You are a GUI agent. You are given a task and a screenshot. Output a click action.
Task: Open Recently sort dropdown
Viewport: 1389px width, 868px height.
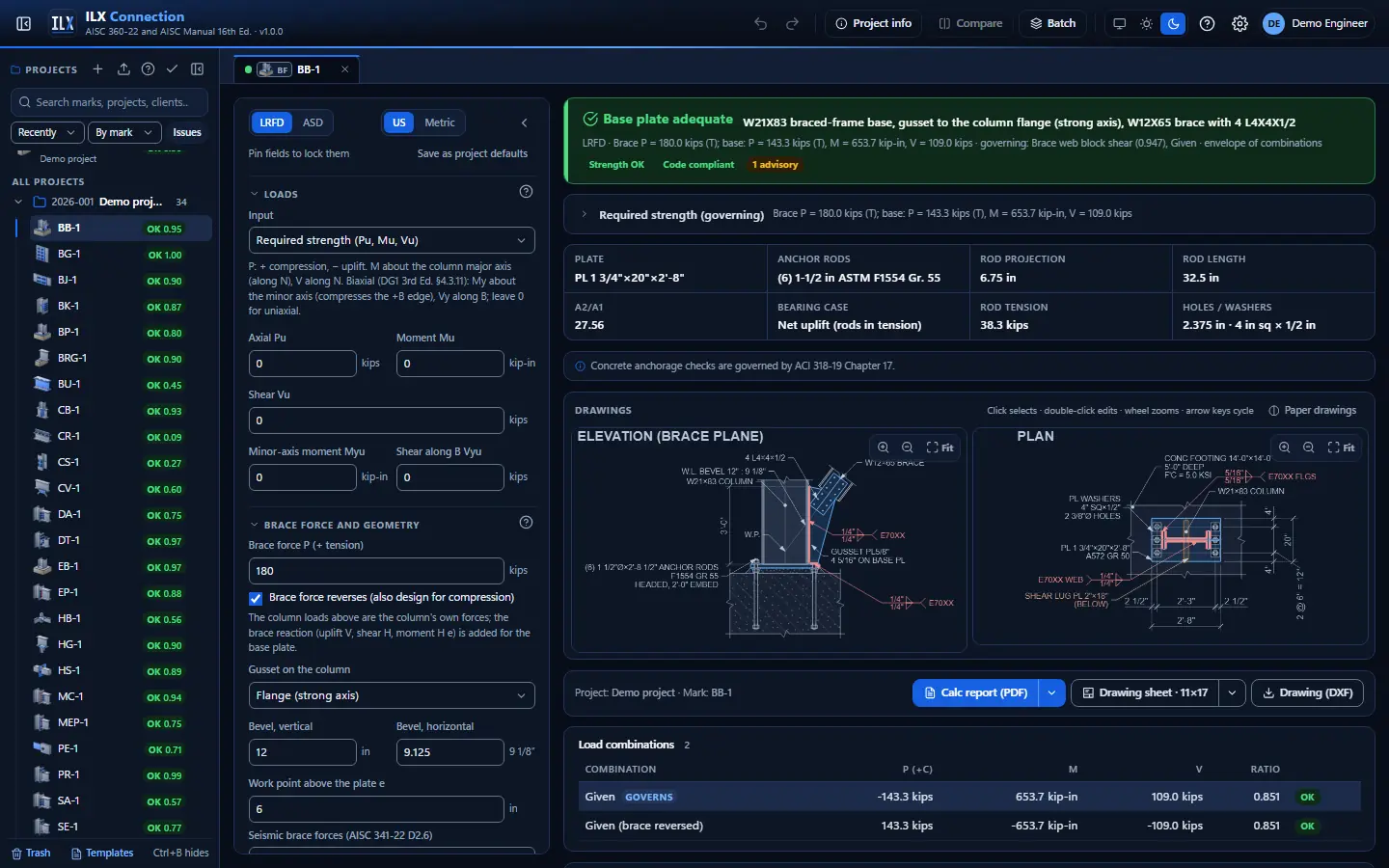click(x=46, y=132)
